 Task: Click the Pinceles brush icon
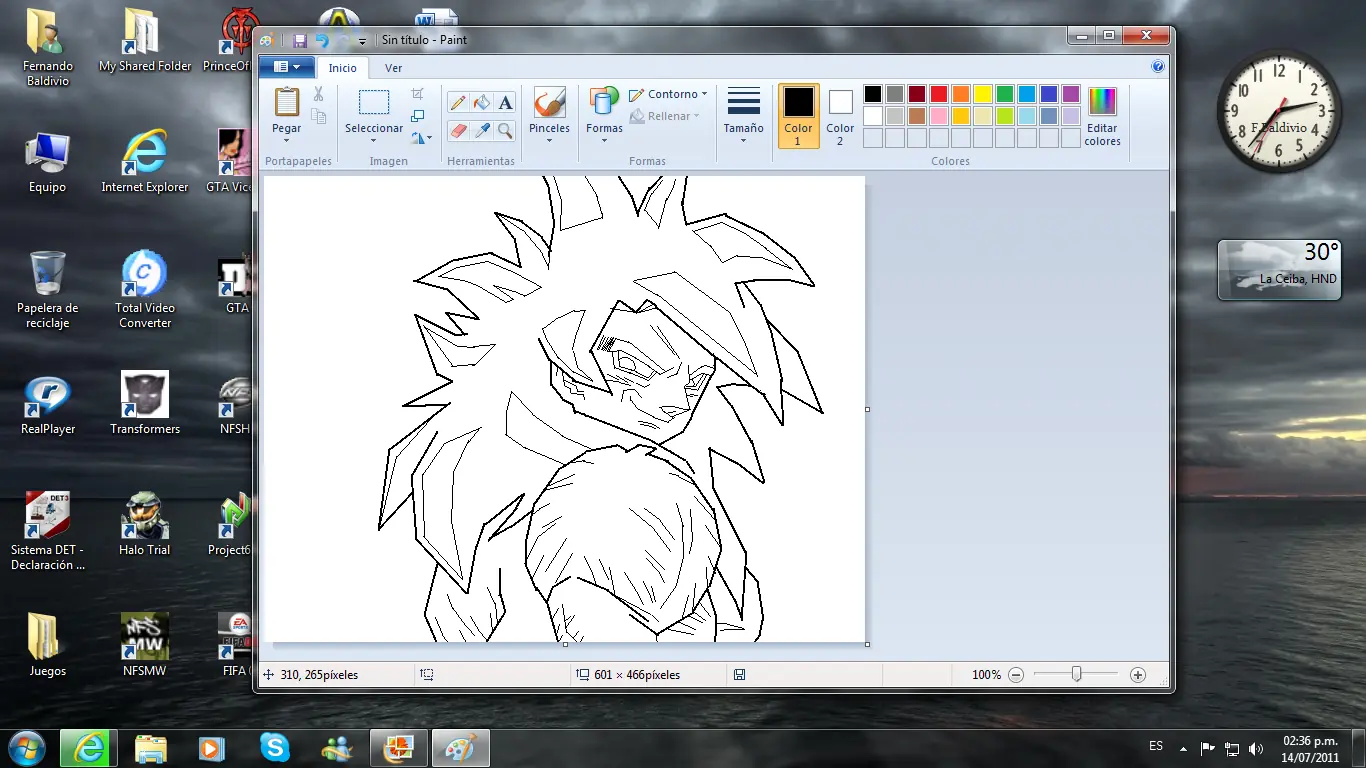pos(549,102)
